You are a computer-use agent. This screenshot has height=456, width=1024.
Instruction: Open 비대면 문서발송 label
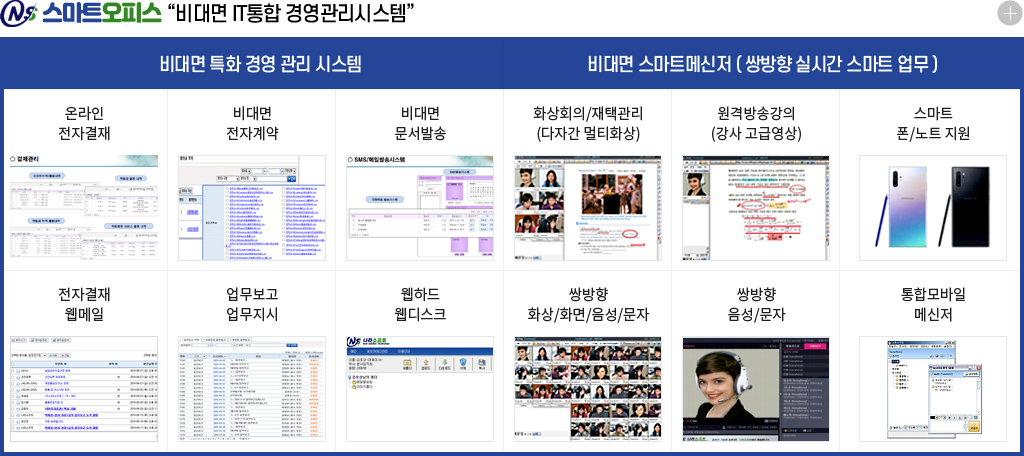420,123
